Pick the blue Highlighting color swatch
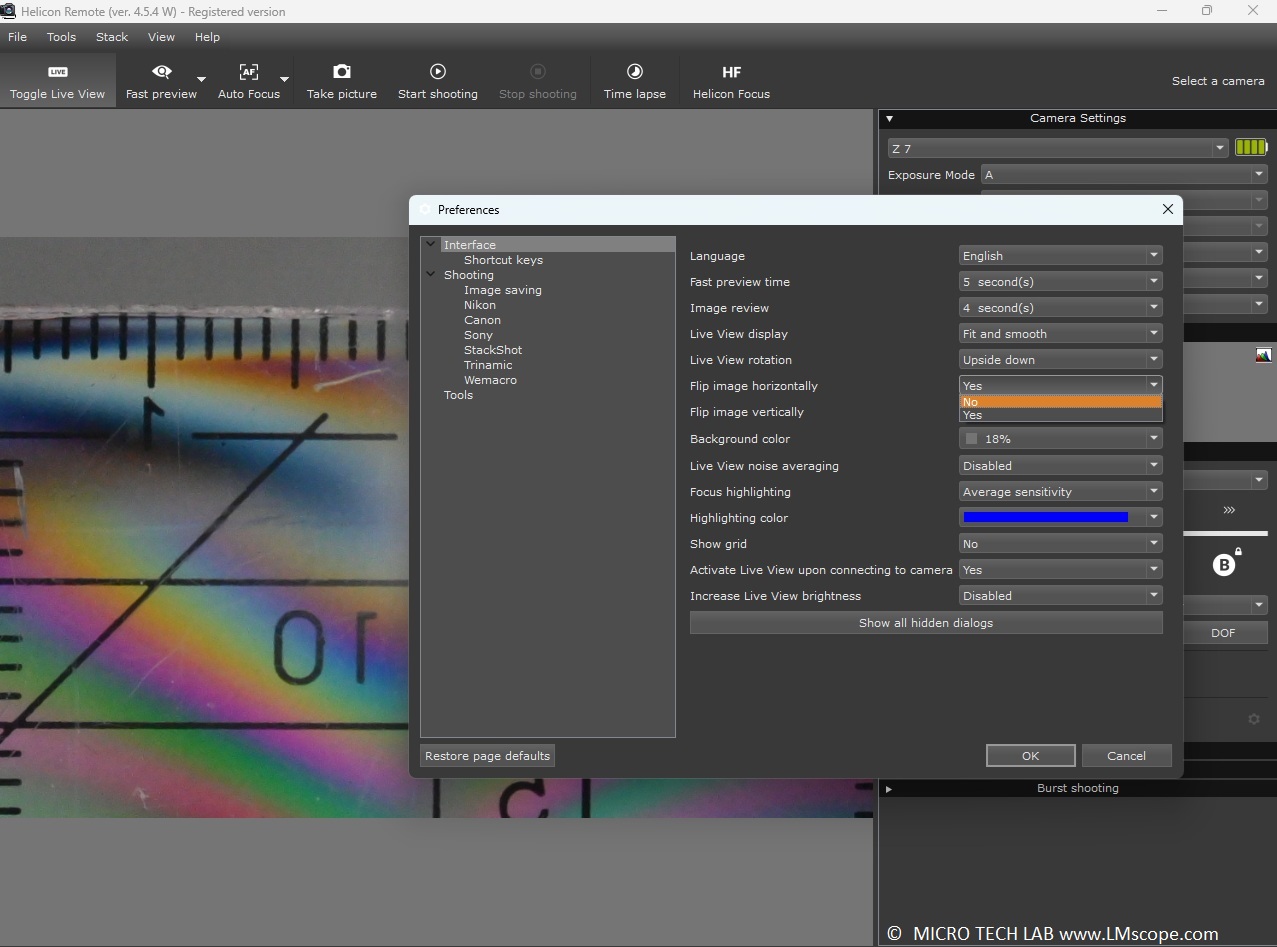The image size is (1277, 947). point(1045,518)
